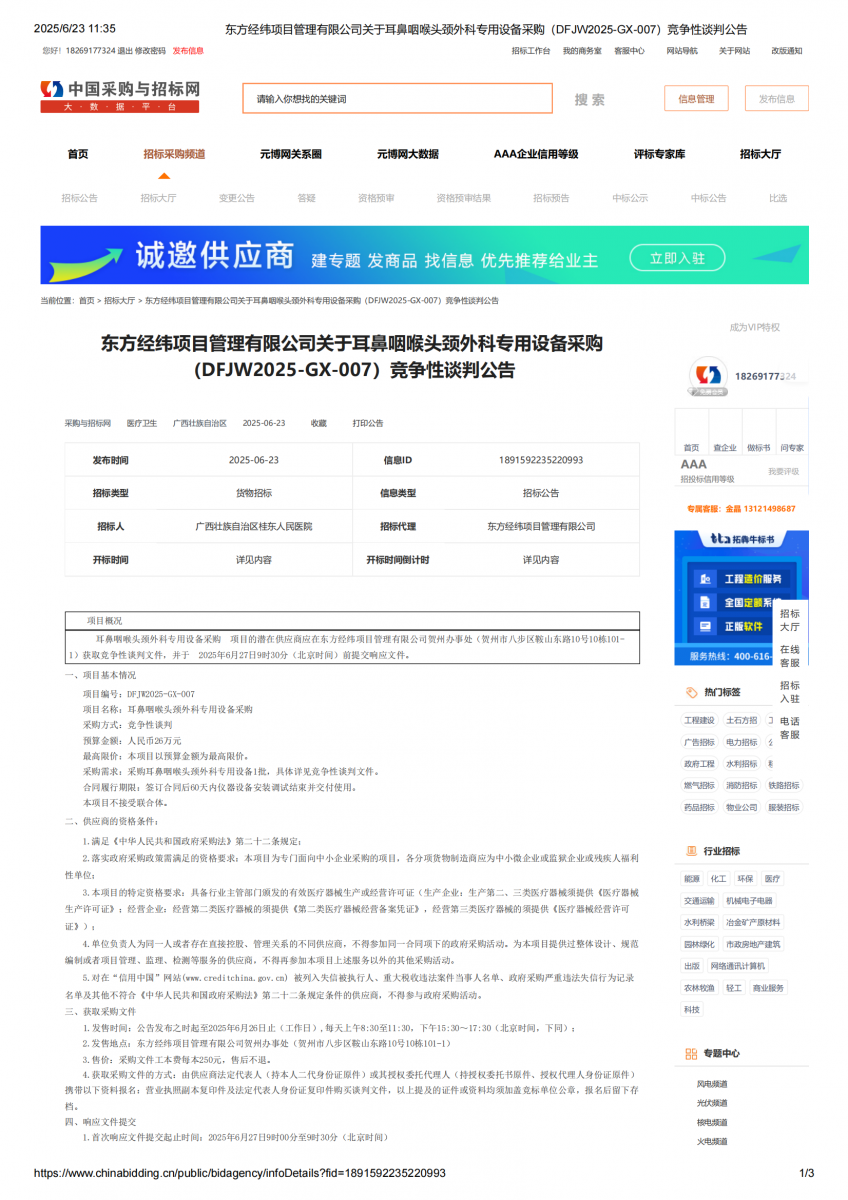Select the 招标公告 sub-menu item

tap(80, 198)
